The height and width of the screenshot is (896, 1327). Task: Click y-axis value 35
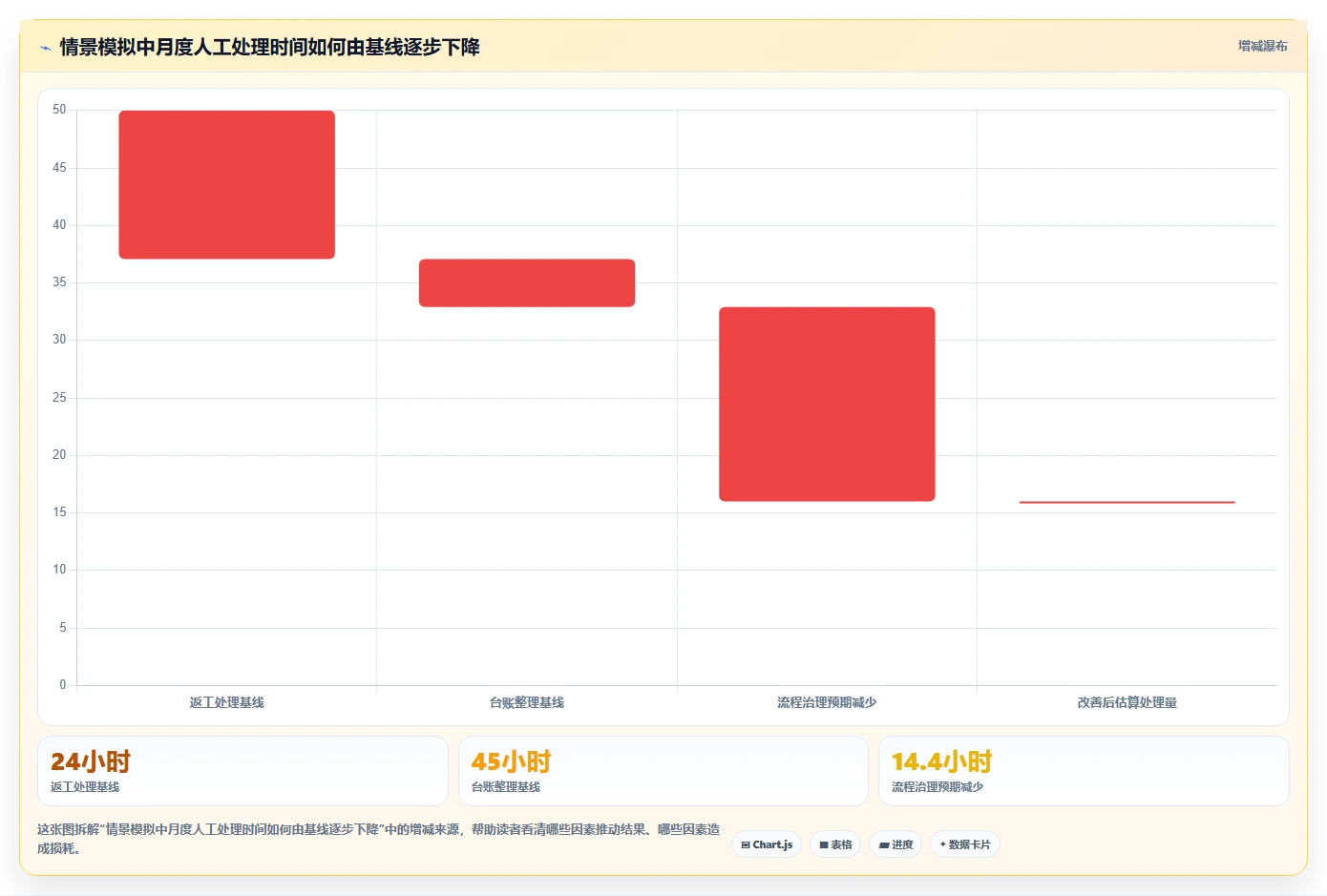pyautogui.click(x=59, y=282)
